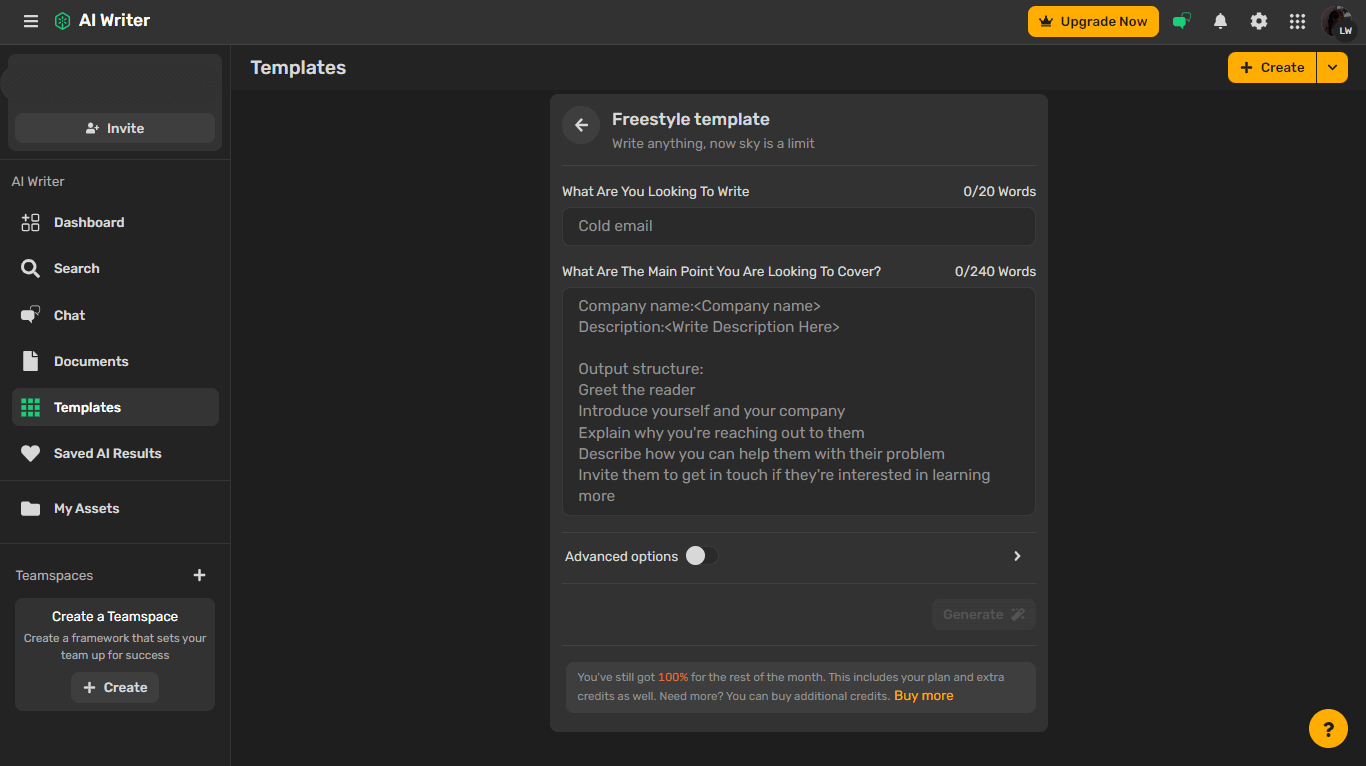Screen dimensions: 1366x766
Task: Add a Teamspace with the plus icon
Action: click(199, 575)
